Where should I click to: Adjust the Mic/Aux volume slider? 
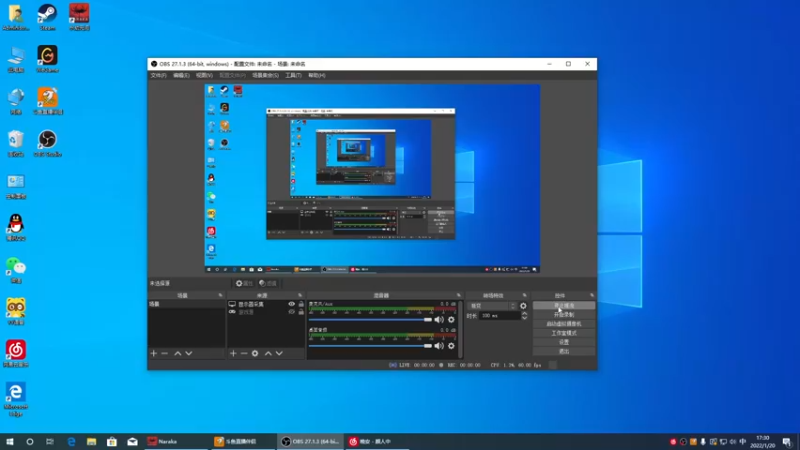click(x=370, y=319)
